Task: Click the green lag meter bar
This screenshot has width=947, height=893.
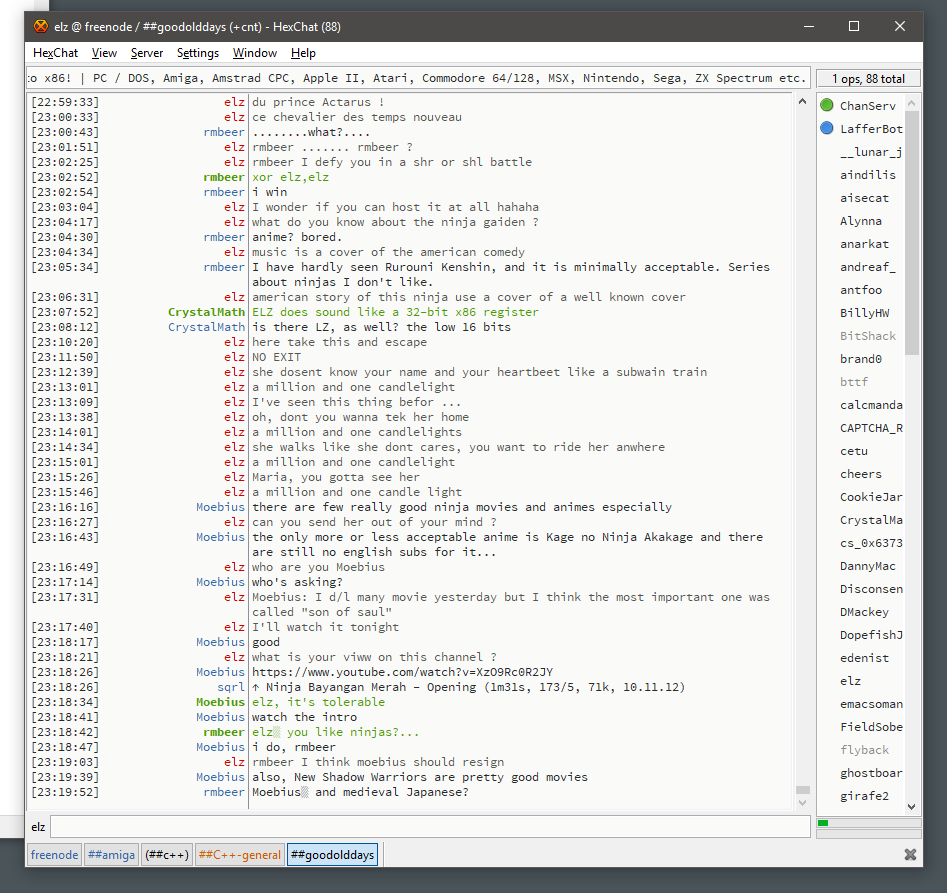Action: [x=868, y=822]
